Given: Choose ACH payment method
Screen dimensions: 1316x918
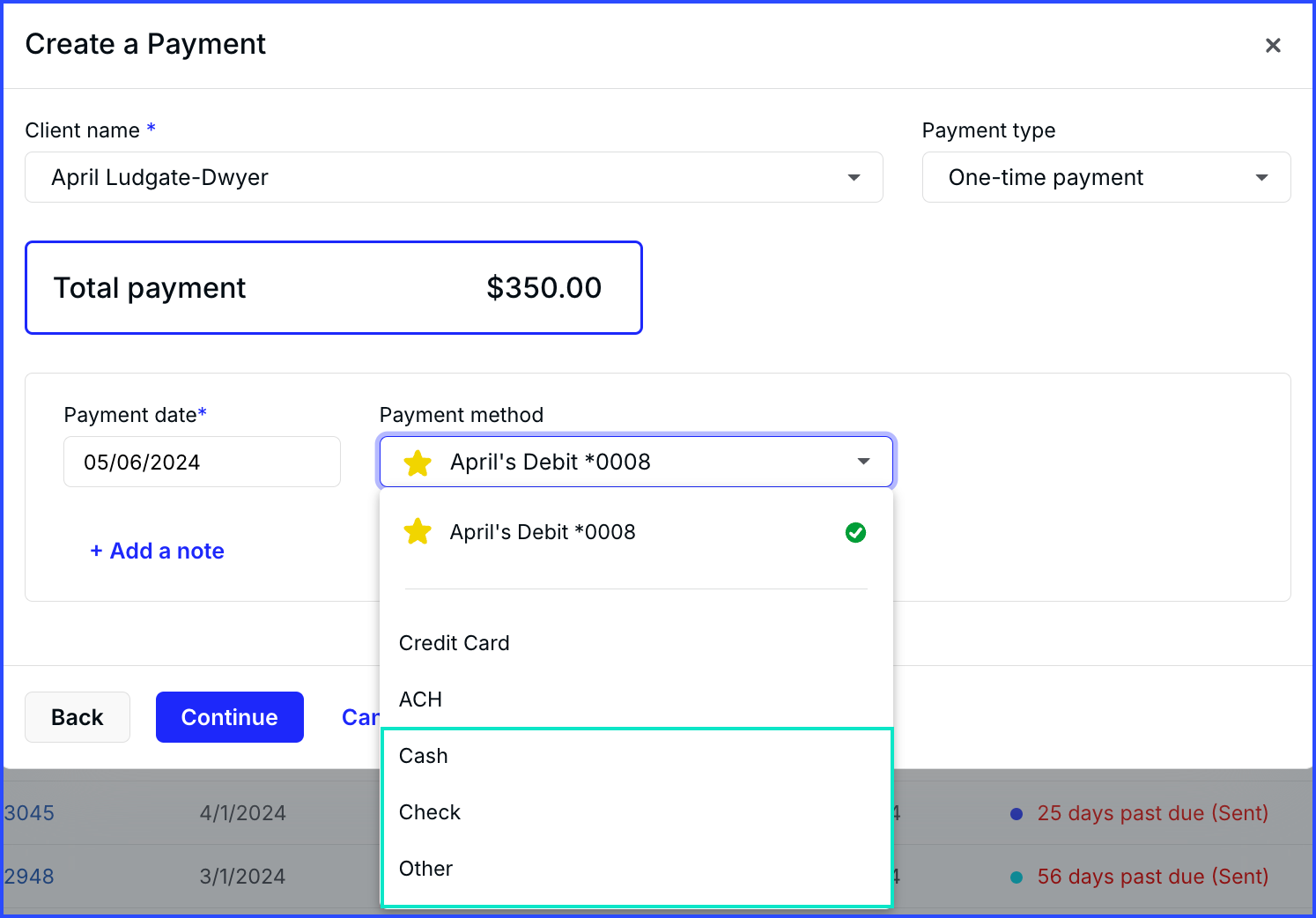Looking at the screenshot, I should tap(636, 700).
